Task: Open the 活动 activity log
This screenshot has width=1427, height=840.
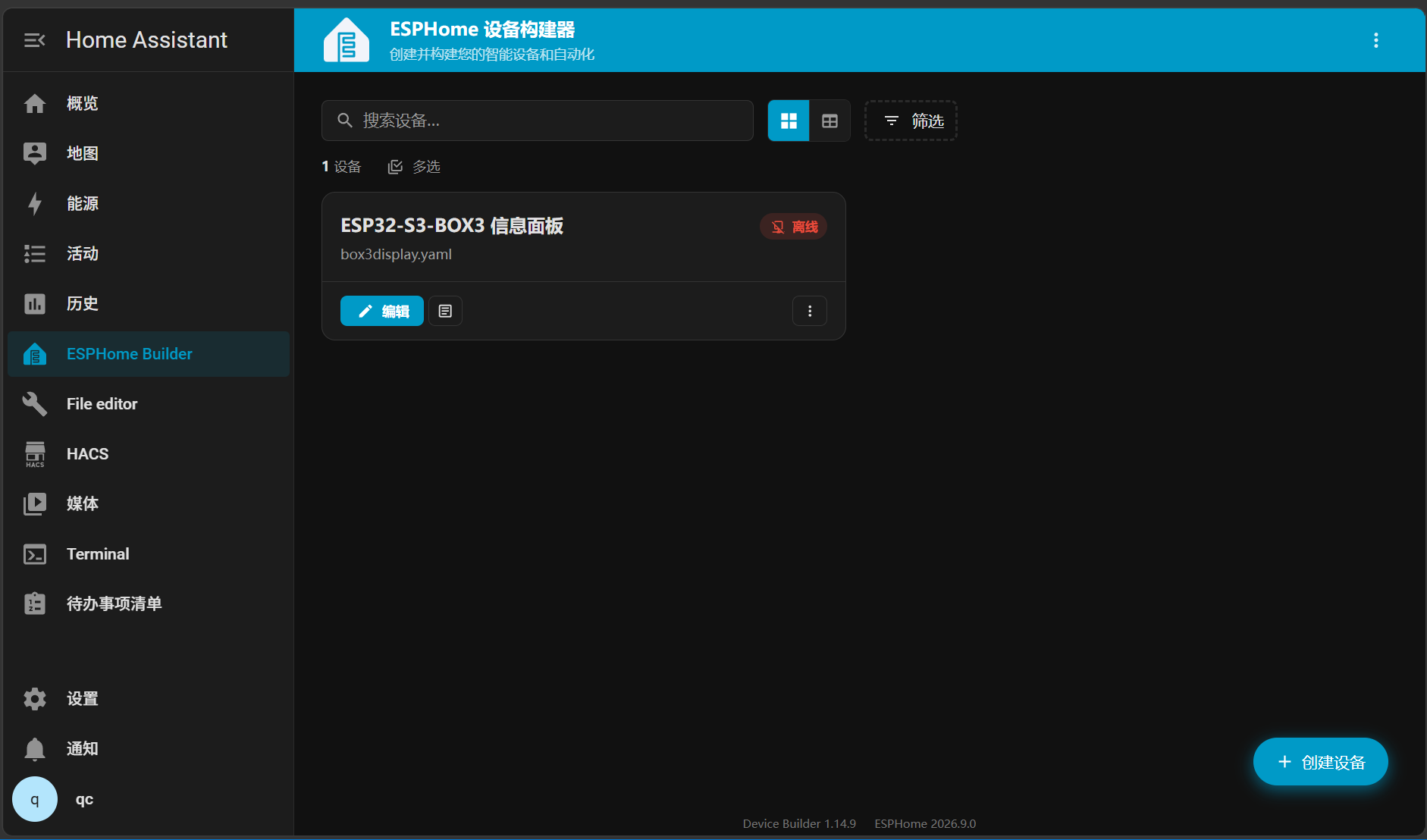Action: [148, 254]
